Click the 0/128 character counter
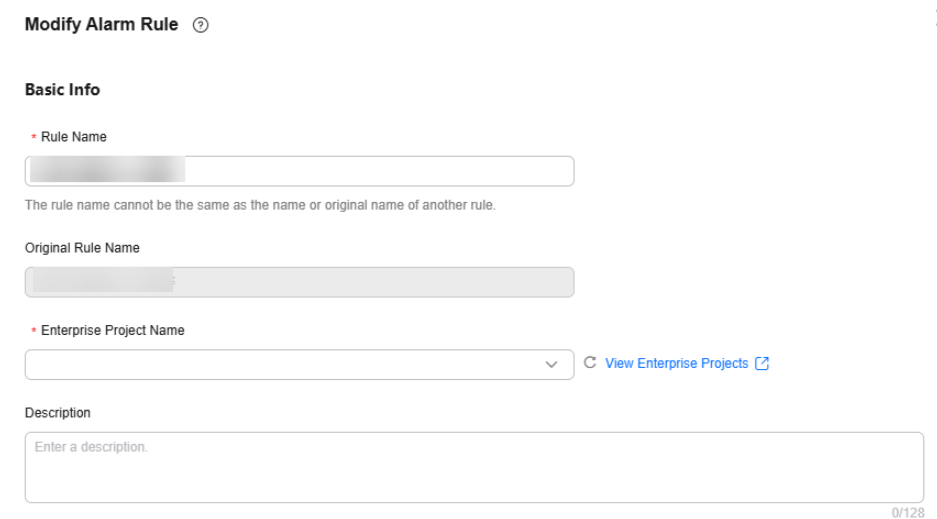The image size is (937, 519). pyautogui.click(x=908, y=512)
